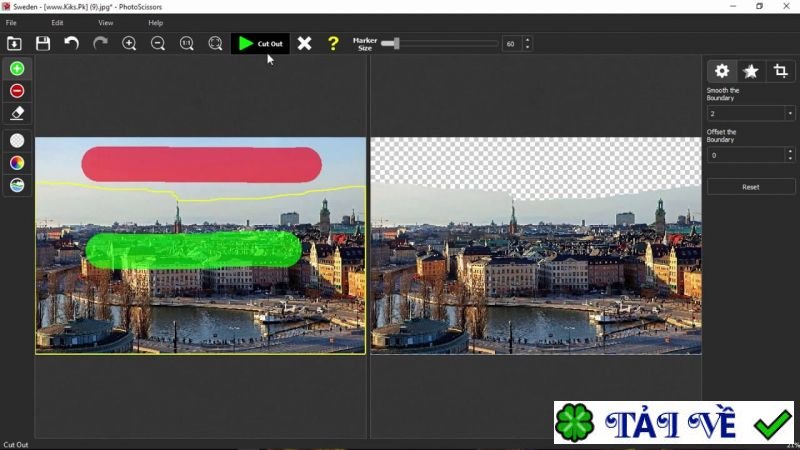The width and height of the screenshot is (800, 450).
Task: Open help with the yellow question mark
Action: pos(333,43)
